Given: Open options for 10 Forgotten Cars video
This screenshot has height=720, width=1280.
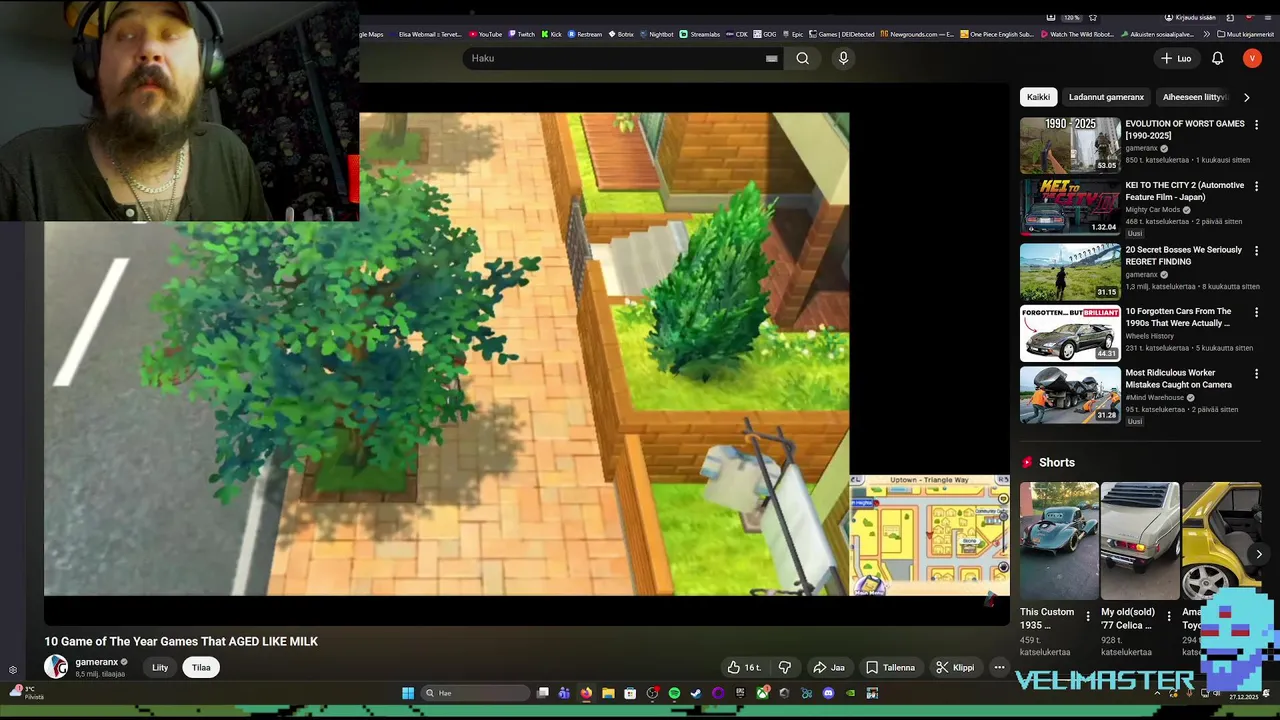Looking at the screenshot, I should point(1257,312).
